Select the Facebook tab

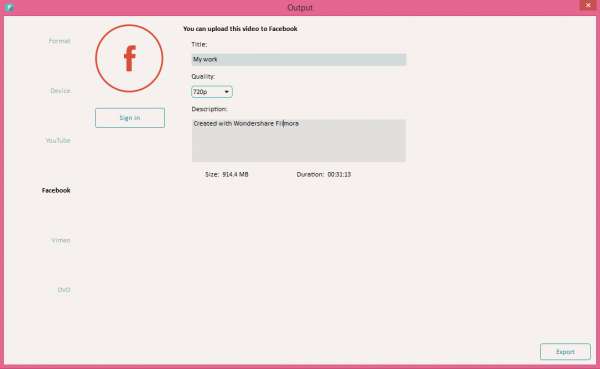56,190
